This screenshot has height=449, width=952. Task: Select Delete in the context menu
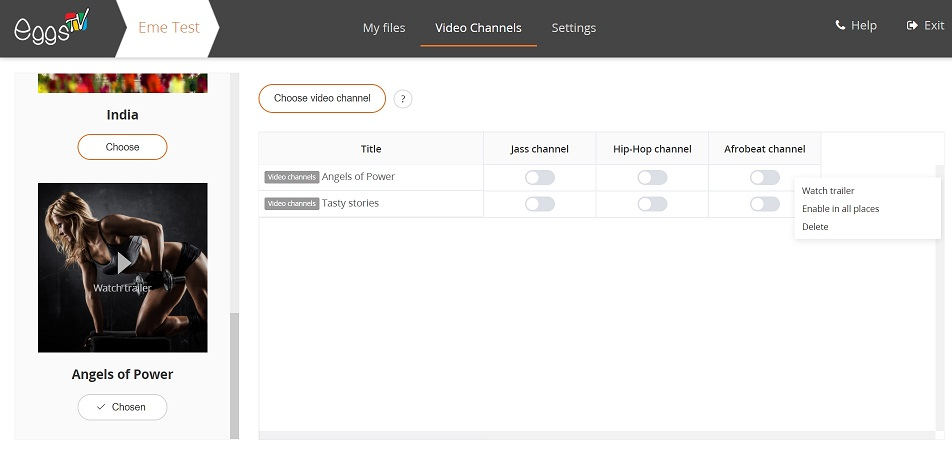coord(815,227)
